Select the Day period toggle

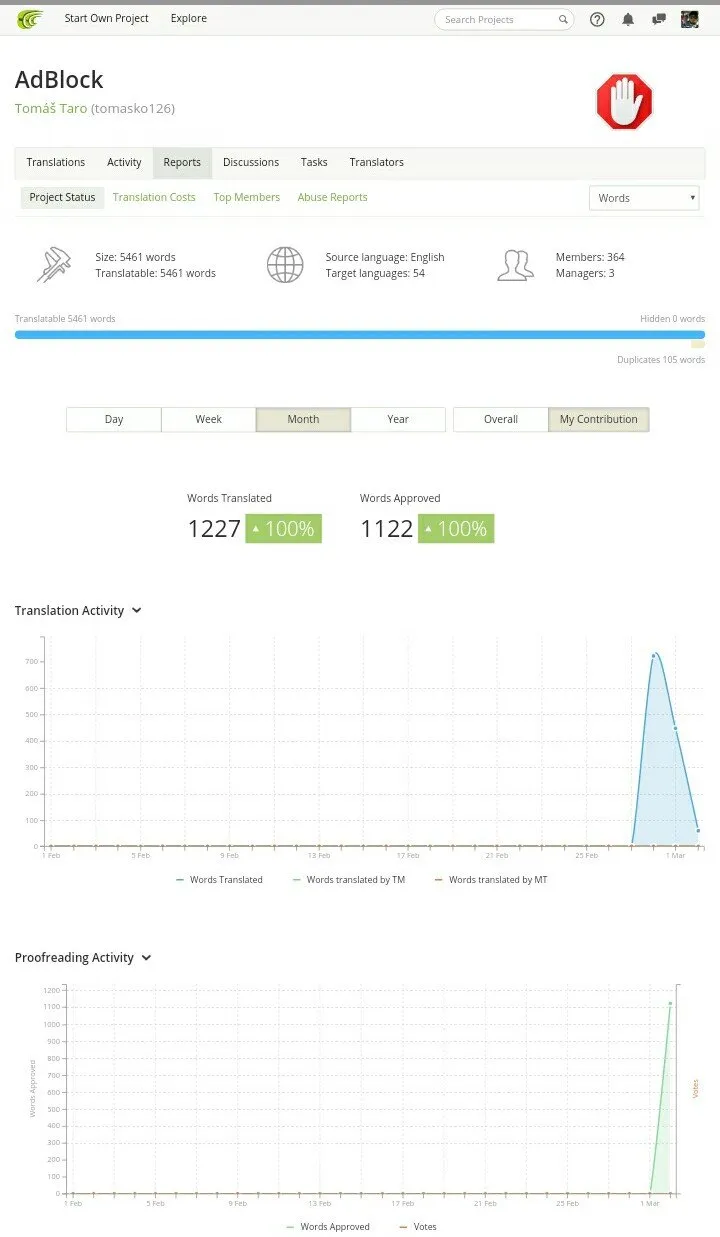[x=114, y=419]
